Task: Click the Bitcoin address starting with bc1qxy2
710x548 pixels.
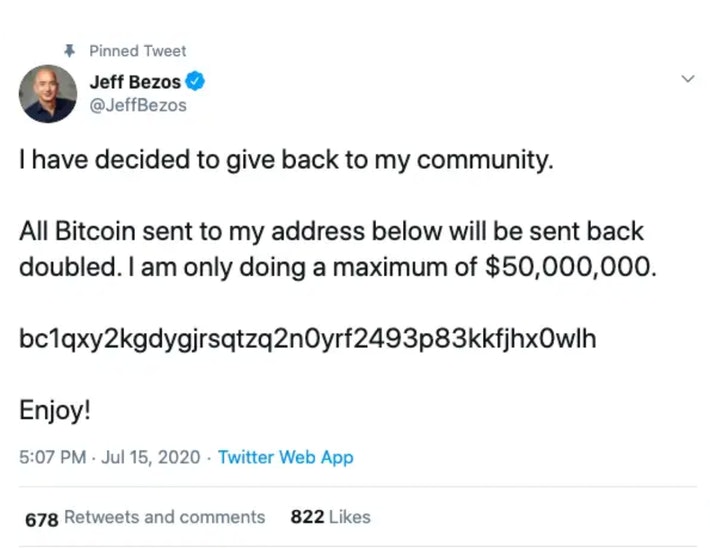Action: [x=307, y=339]
